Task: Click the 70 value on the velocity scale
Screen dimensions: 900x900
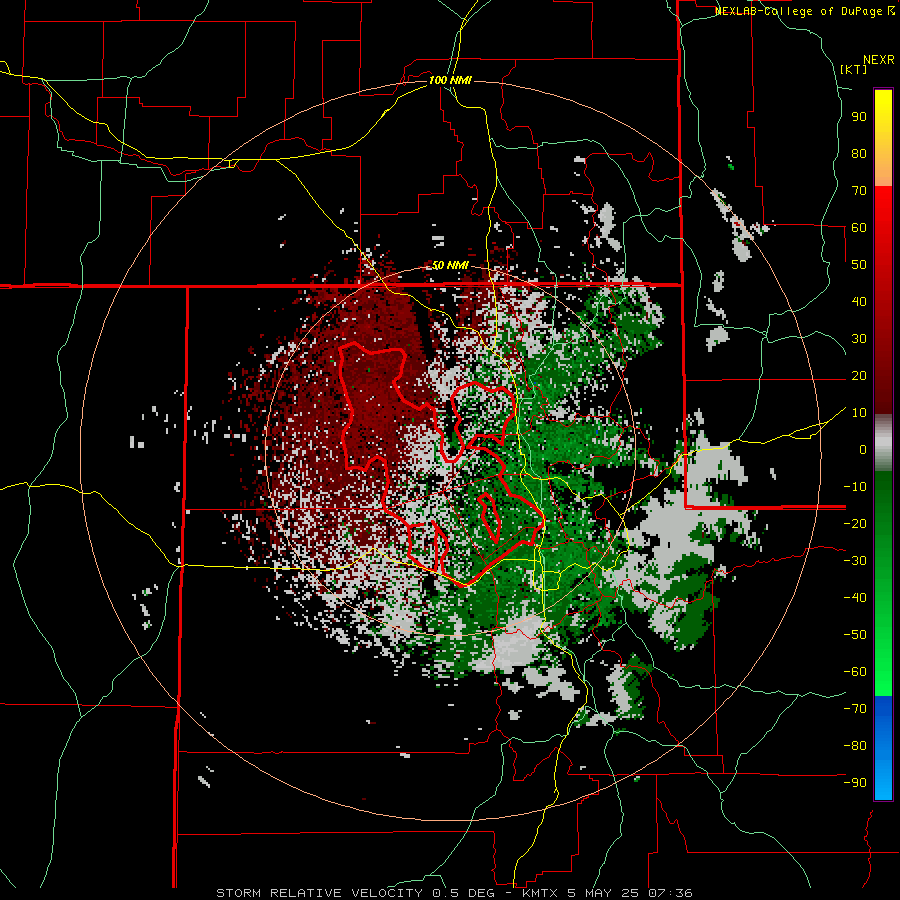Action: [x=859, y=191]
